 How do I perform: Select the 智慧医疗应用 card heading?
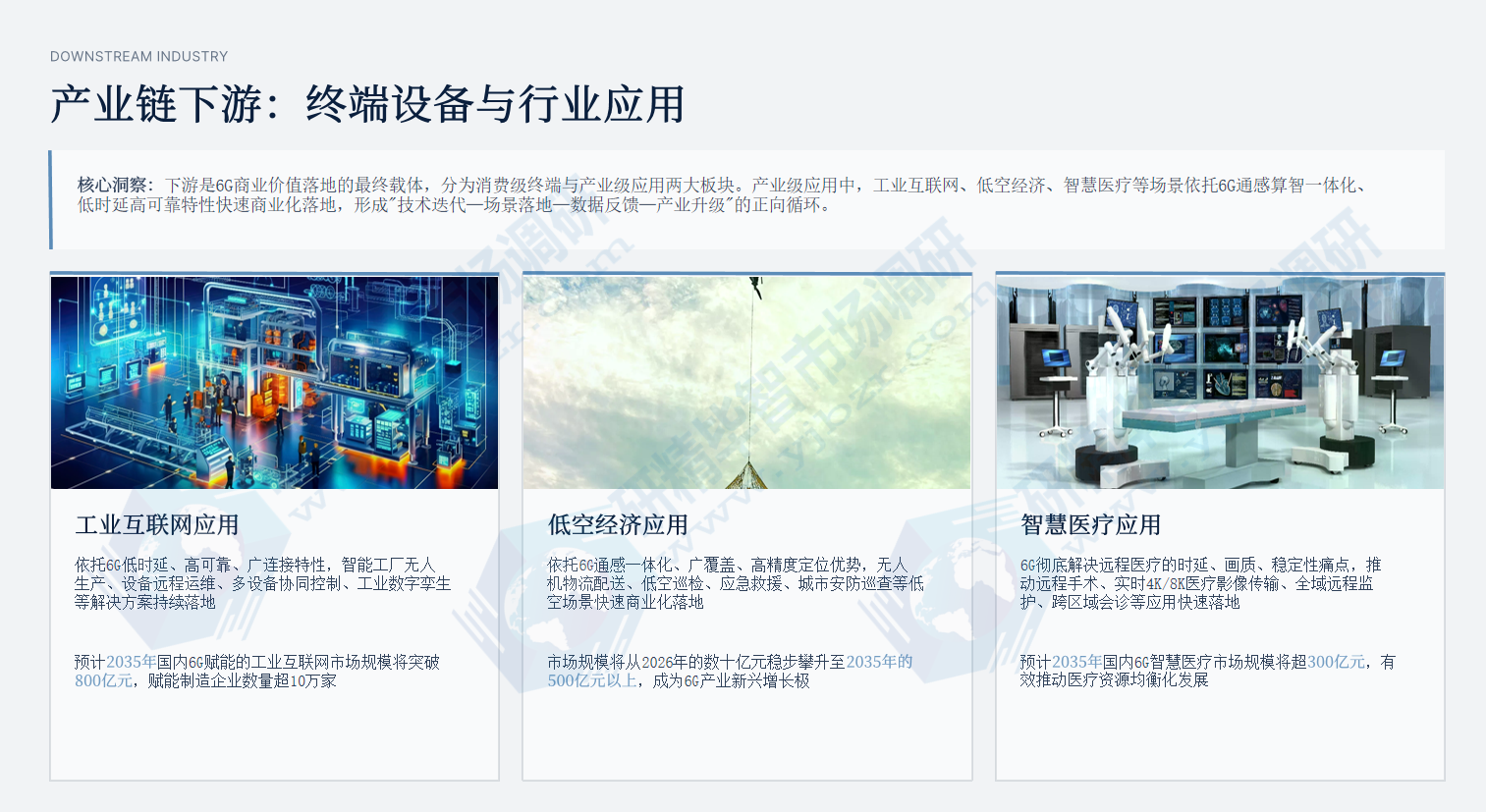(1090, 525)
